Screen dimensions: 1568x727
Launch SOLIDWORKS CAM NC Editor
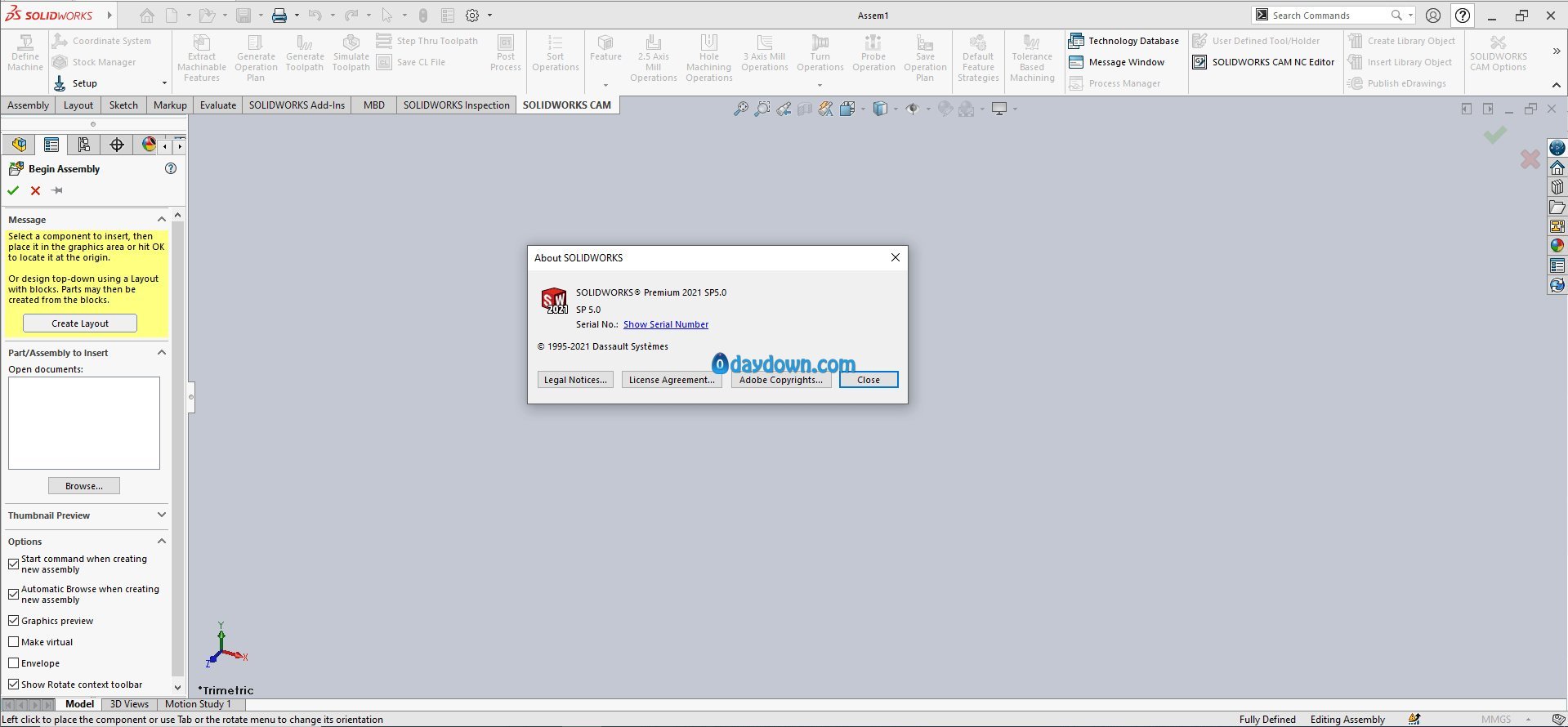click(1263, 62)
